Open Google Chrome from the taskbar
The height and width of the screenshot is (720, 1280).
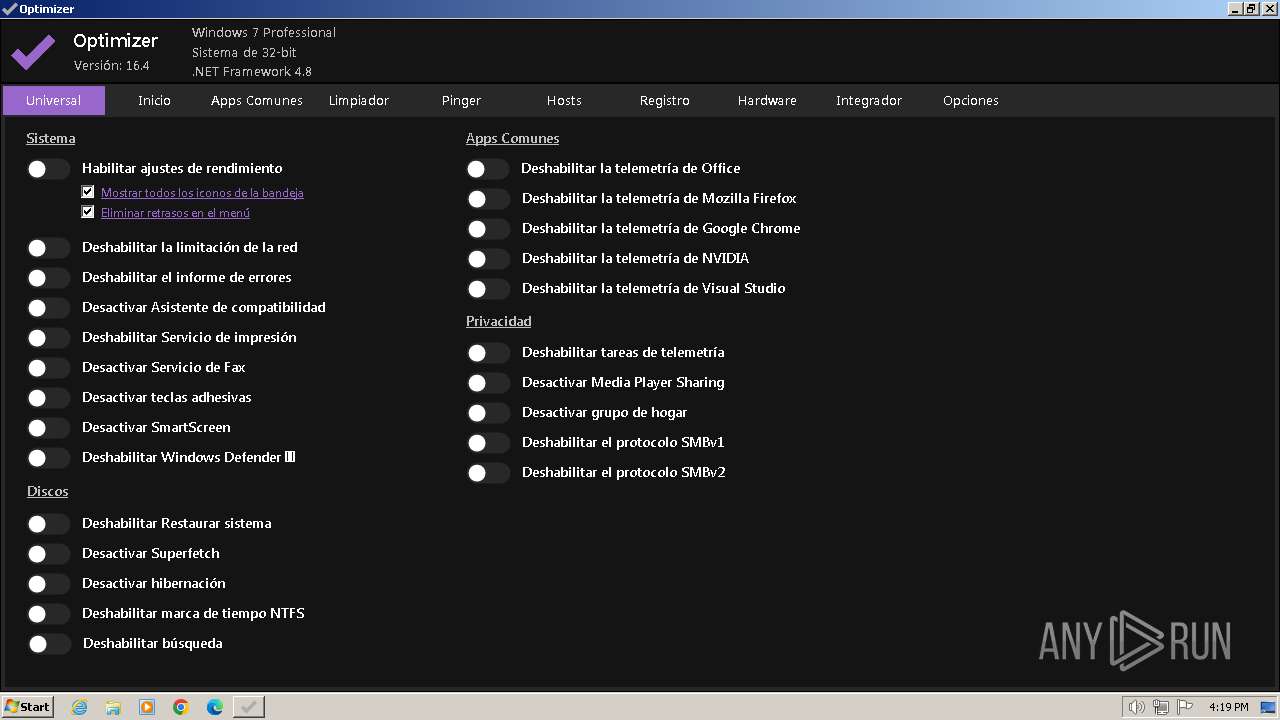click(181, 707)
